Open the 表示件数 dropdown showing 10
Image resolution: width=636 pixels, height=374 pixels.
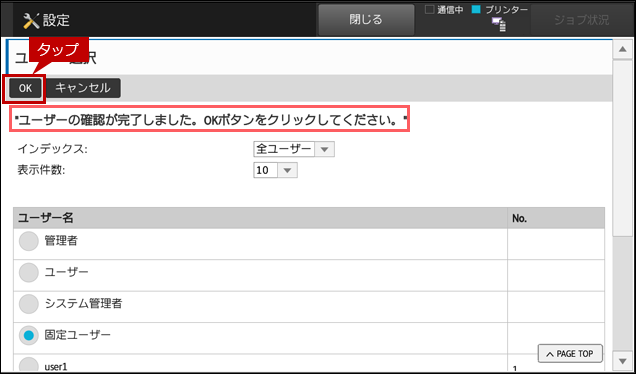coord(275,170)
